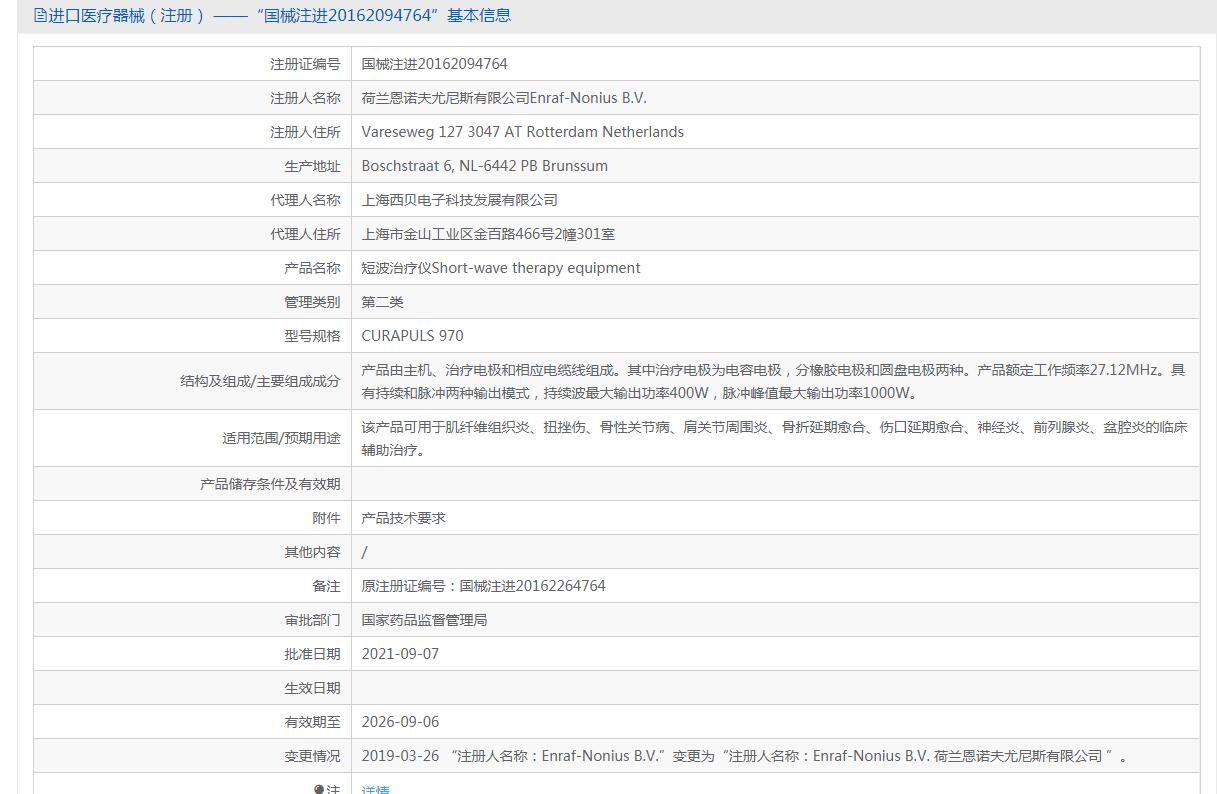Select production address Boschstraat 6, NL-6442 PB Brunssum
1217x794 pixels.
(x=485, y=166)
